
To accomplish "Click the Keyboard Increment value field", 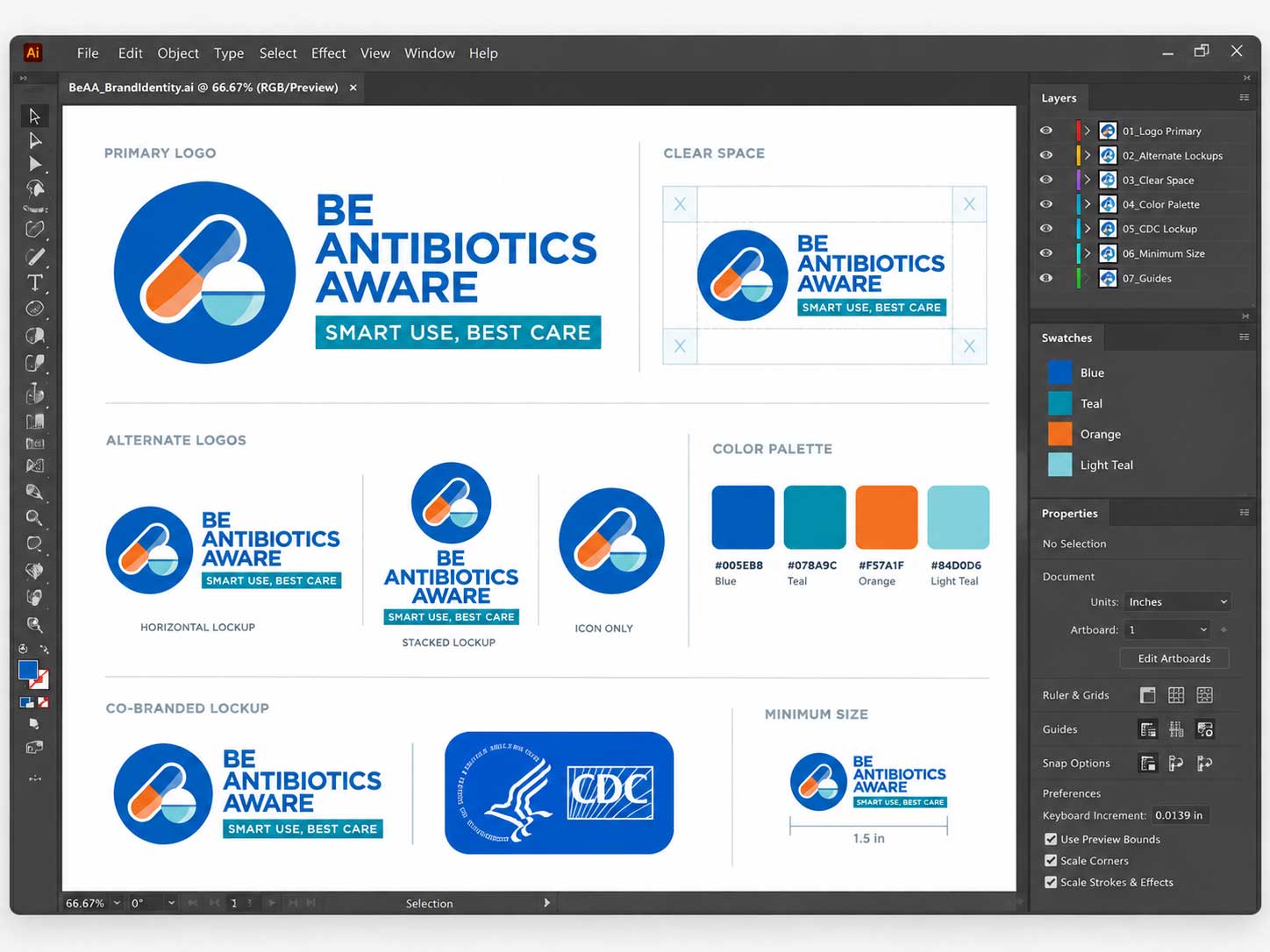I will point(1181,815).
